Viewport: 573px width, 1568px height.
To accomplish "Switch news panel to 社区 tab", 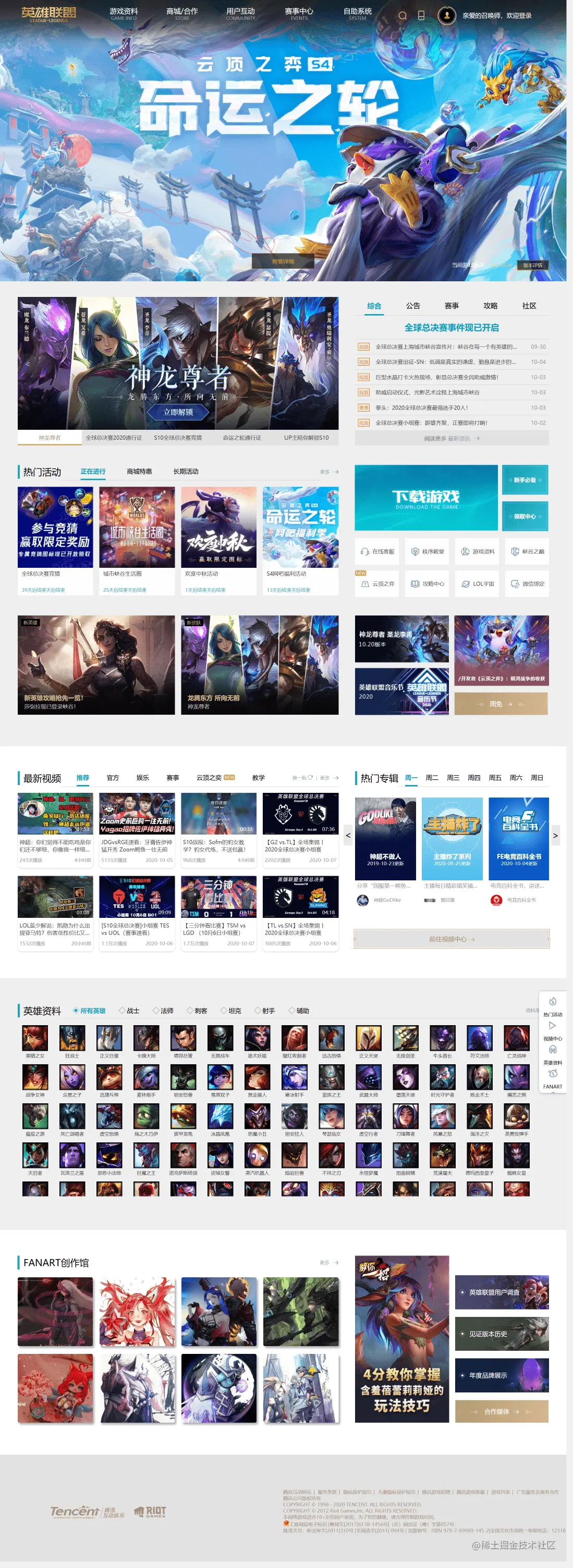I will coord(529,306).
